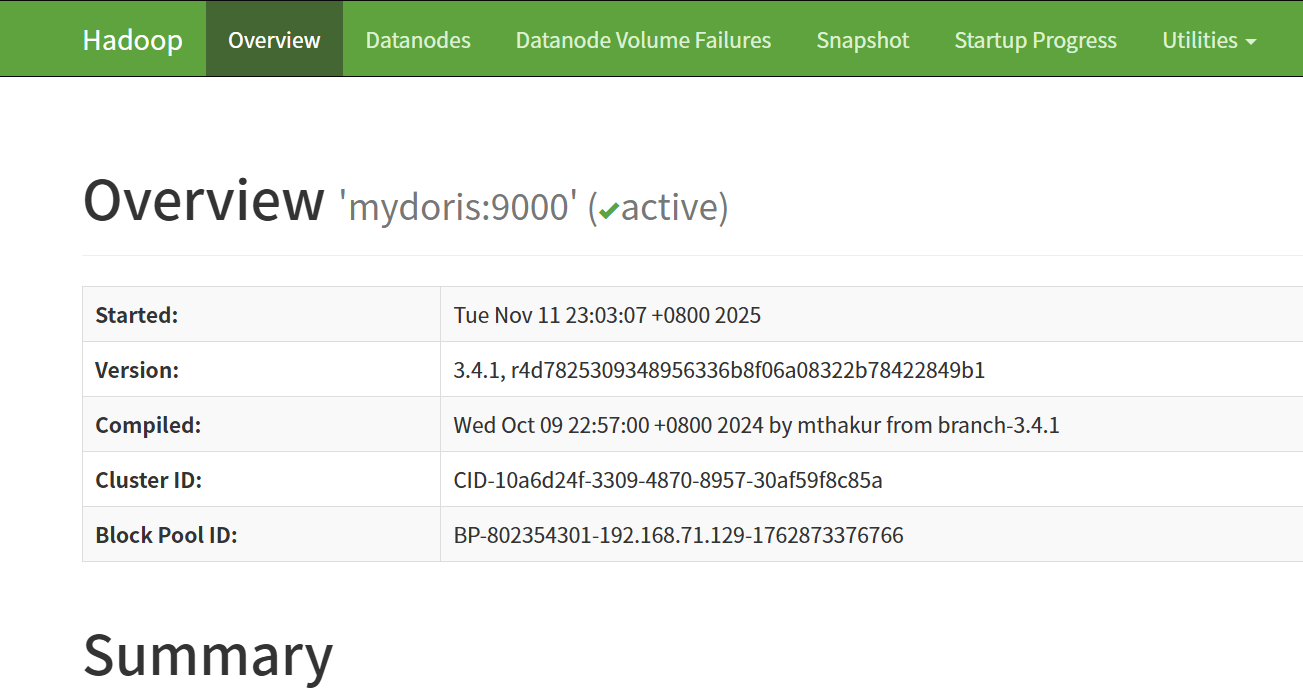The width and height of the screenshot is (1303, 692).
Task: Click the Wed Oct 09 compiled value
Action: pos(756,425)
